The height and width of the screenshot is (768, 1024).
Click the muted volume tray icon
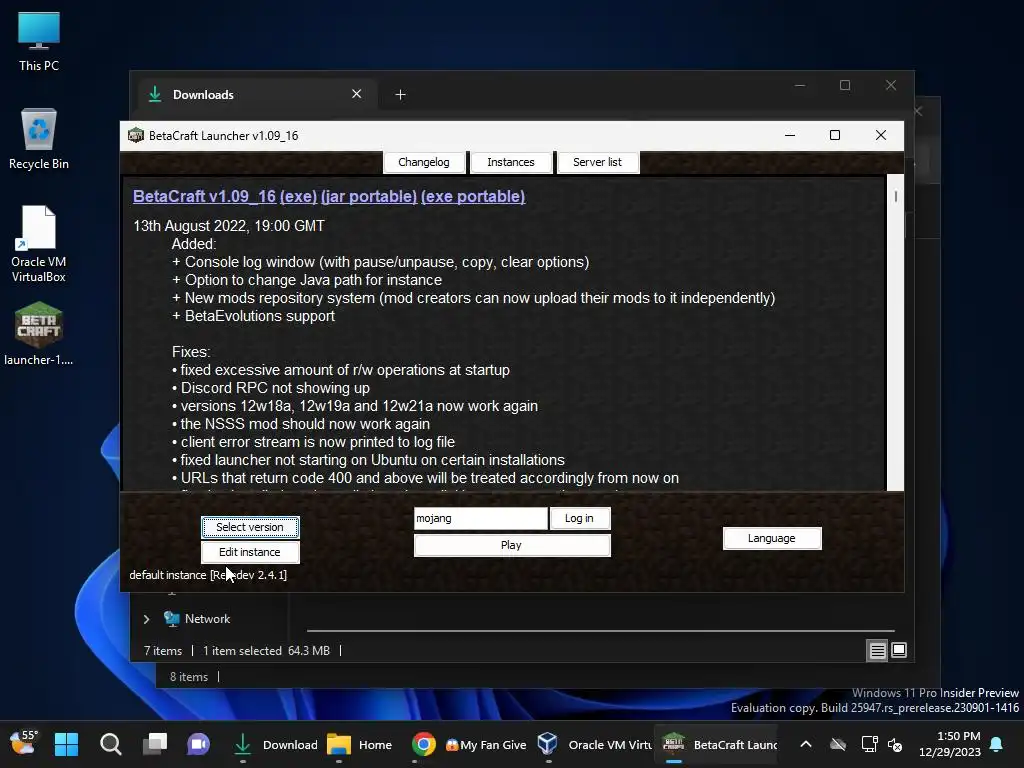click(x=895, y=744)
